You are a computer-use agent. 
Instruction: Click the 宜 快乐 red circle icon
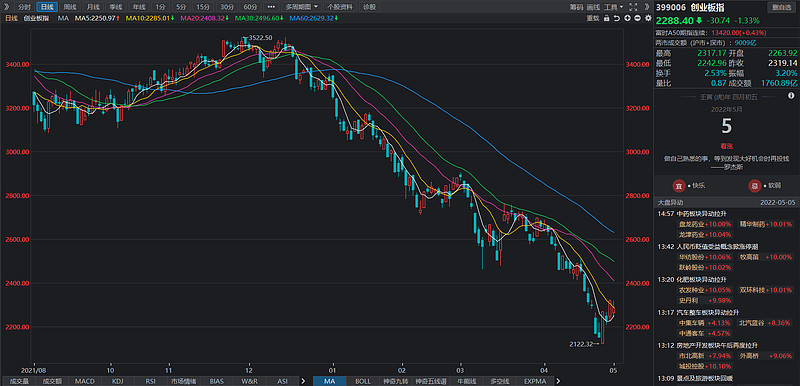point(679,186)
